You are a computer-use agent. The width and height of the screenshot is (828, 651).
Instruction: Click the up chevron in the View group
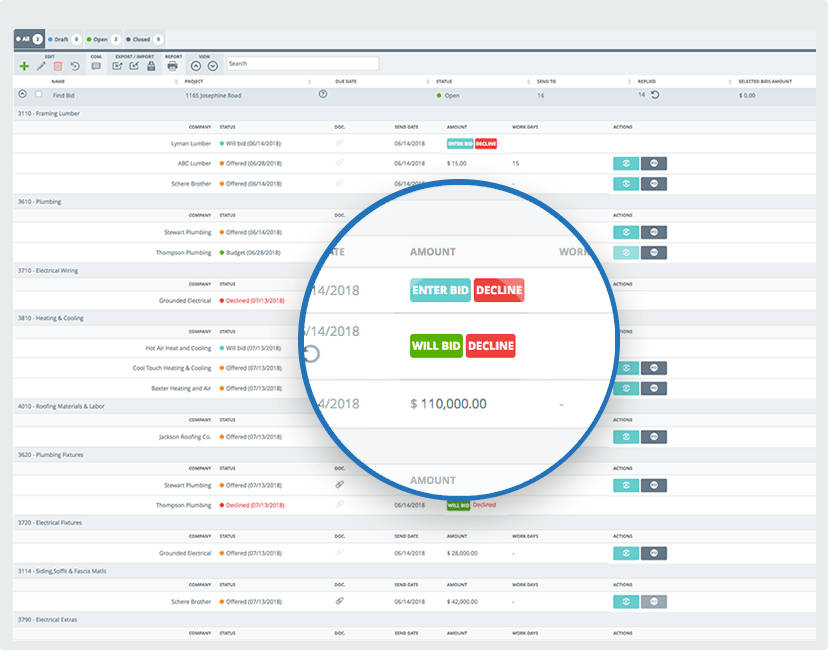click(194, 65)
